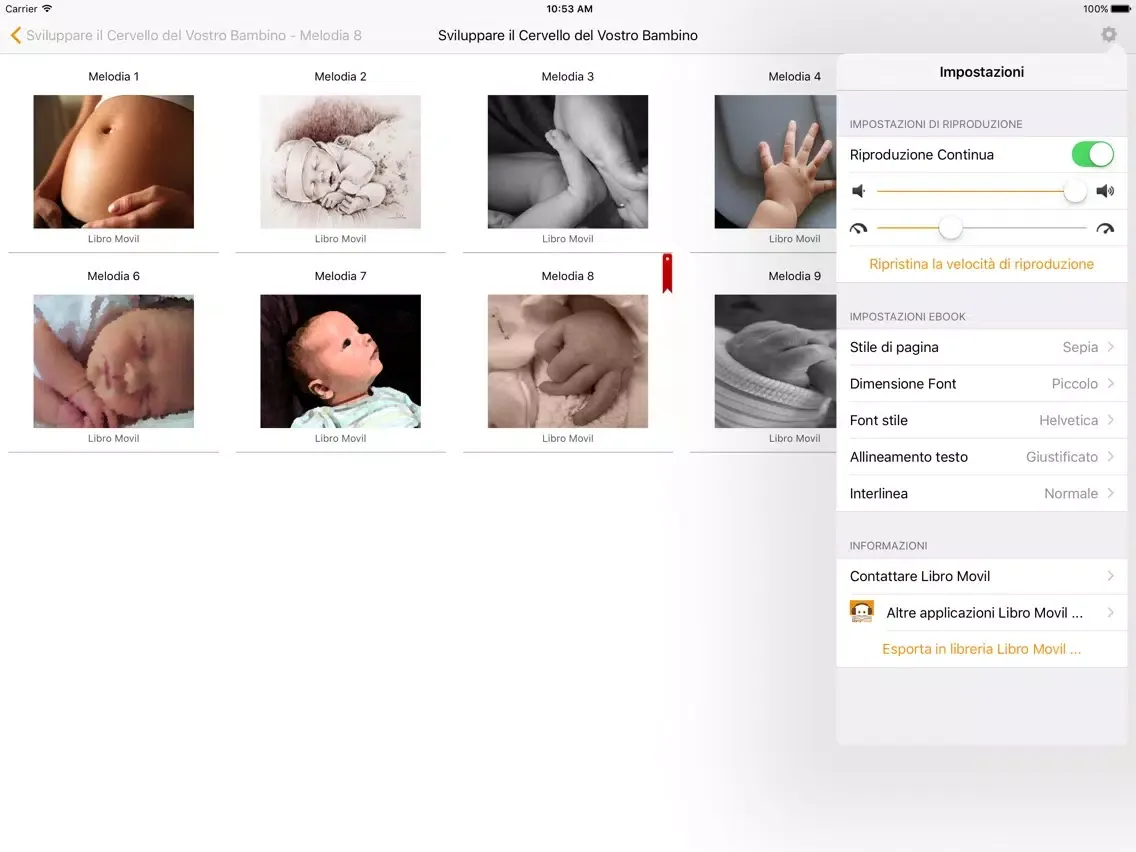This screenshot has height=852, width=1136.
Task: Toggle the Riproduzione Continua switch
Action: pos(1093,154)
